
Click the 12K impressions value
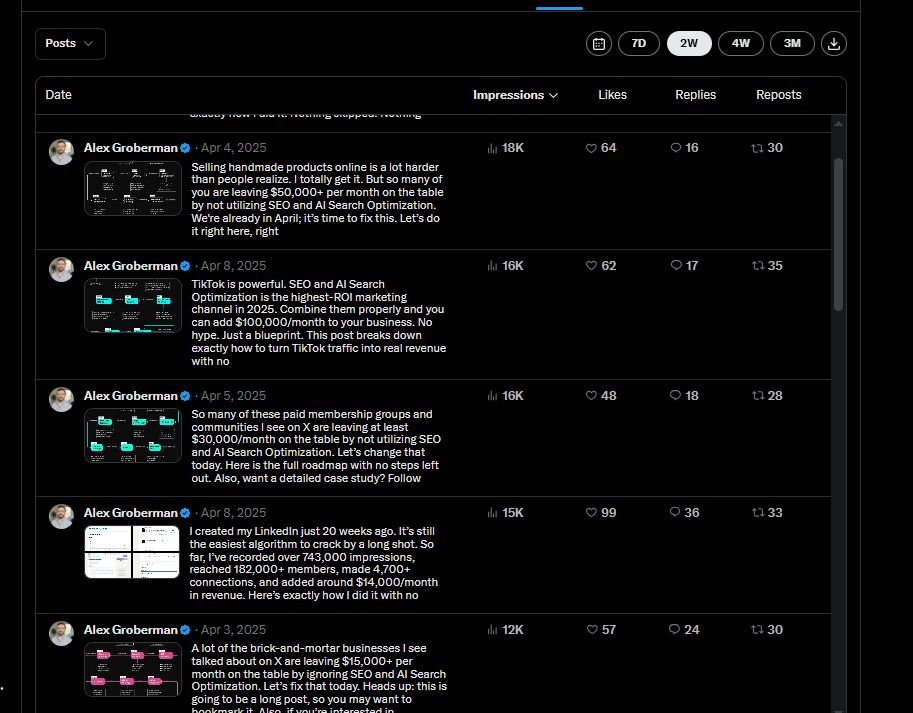512,630
